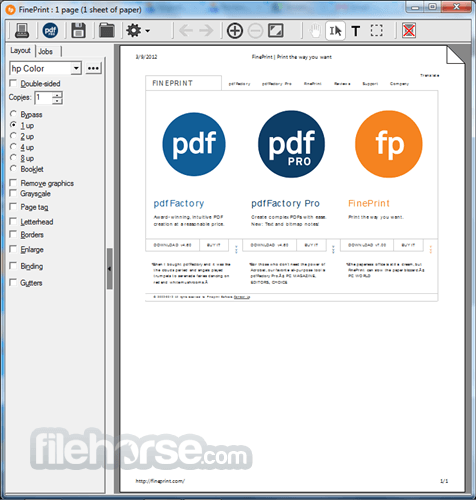Toggle the Grayscale checkbox
The width and height of the screenshot is (476, 500).
(13, 193)
